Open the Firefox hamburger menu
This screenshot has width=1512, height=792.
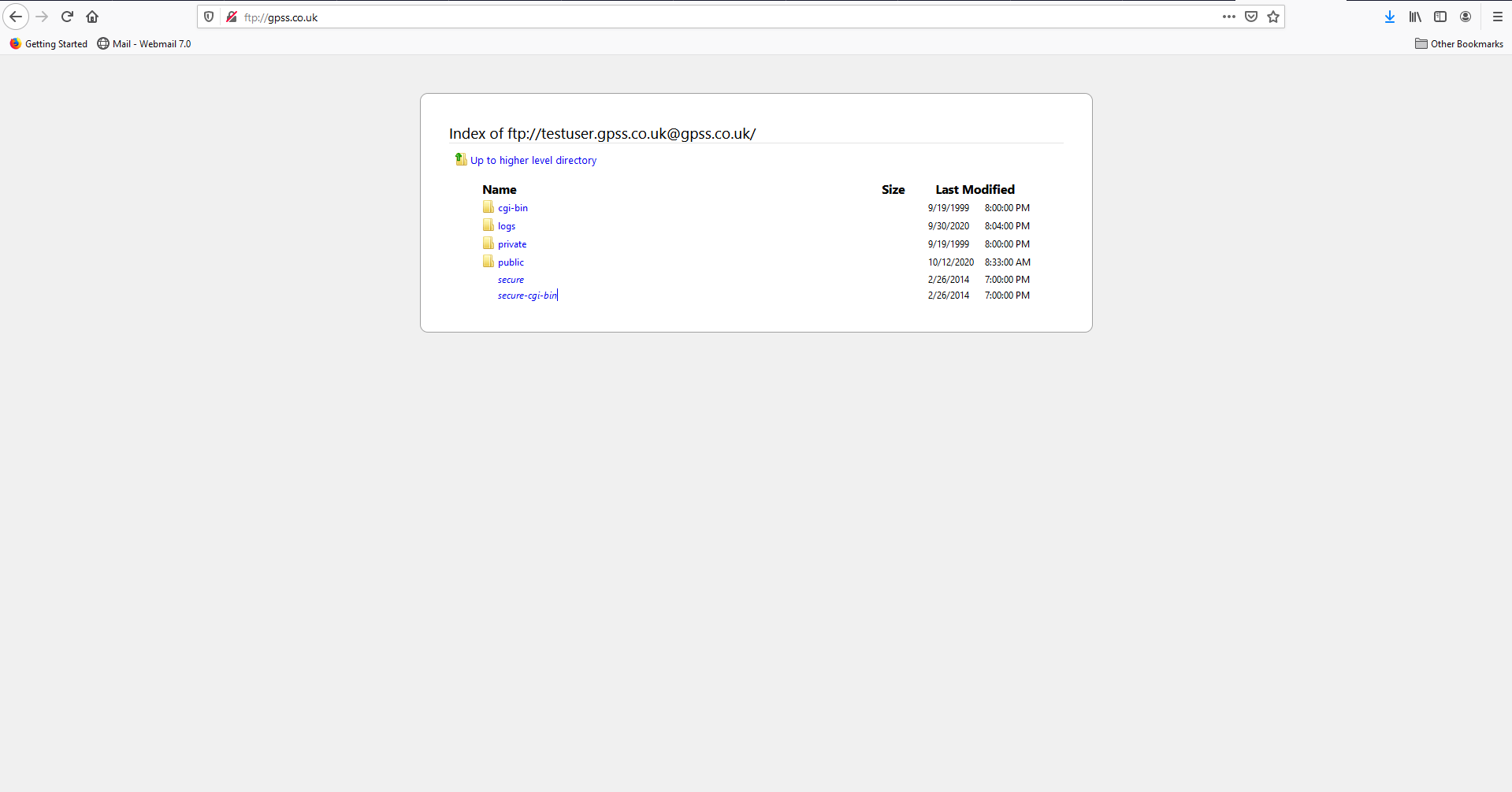click(1497, 17)
